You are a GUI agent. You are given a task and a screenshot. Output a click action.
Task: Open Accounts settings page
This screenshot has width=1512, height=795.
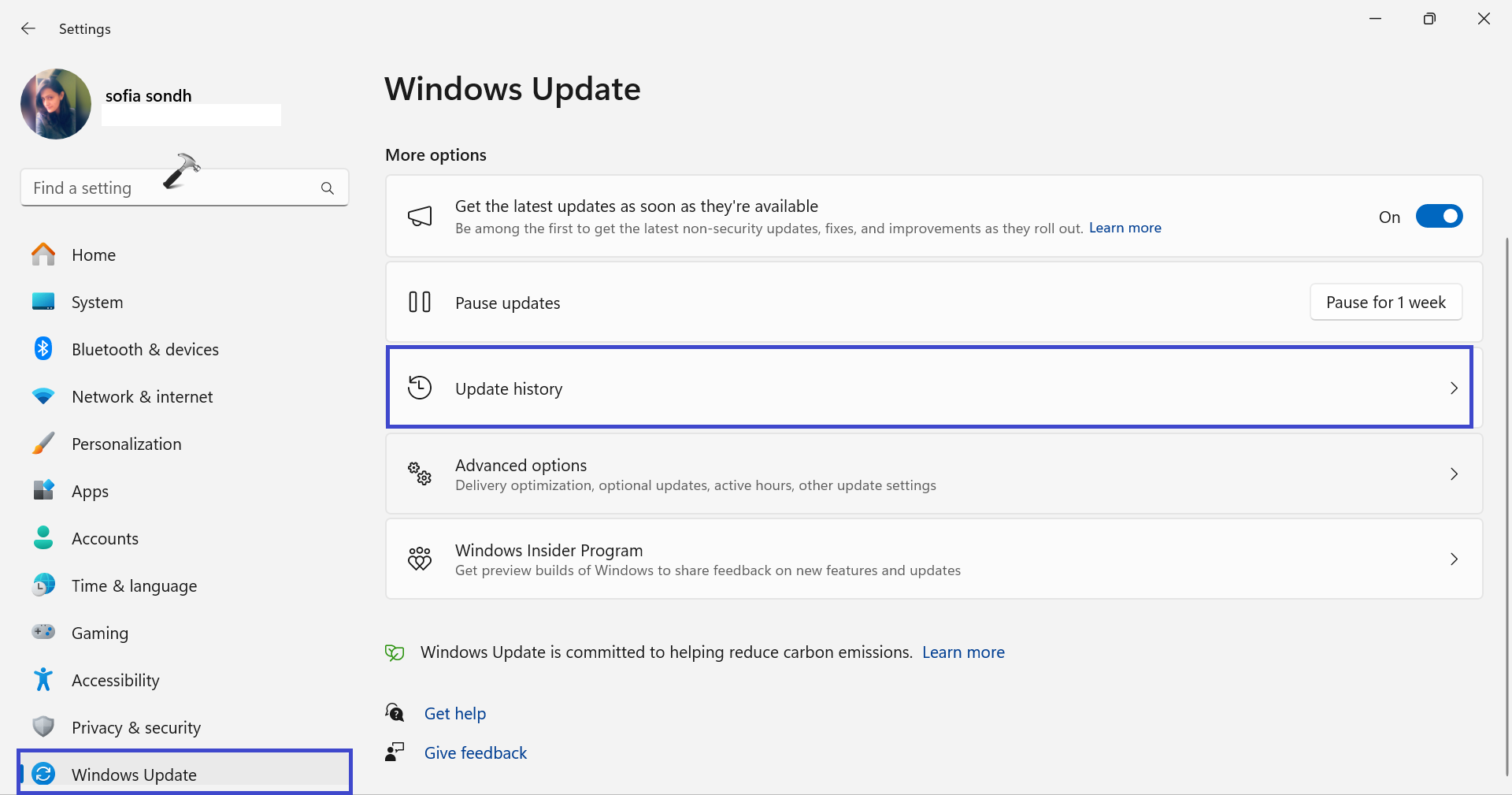pyautogui.click(x=105, y=539)
